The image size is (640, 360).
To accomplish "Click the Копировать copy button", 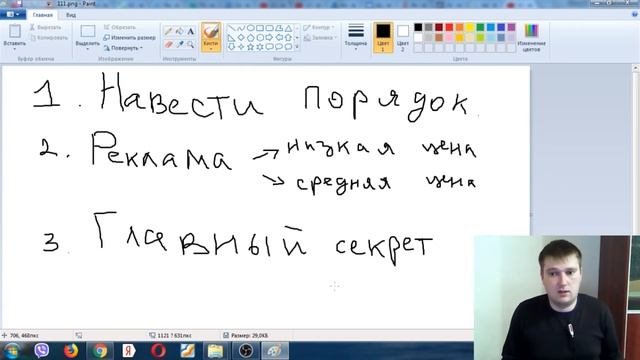I will tap(49, 38).
